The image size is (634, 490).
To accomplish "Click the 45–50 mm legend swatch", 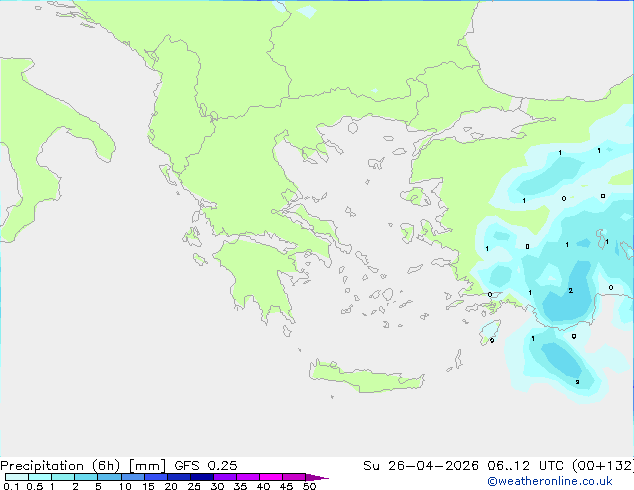I will point(294,477).
